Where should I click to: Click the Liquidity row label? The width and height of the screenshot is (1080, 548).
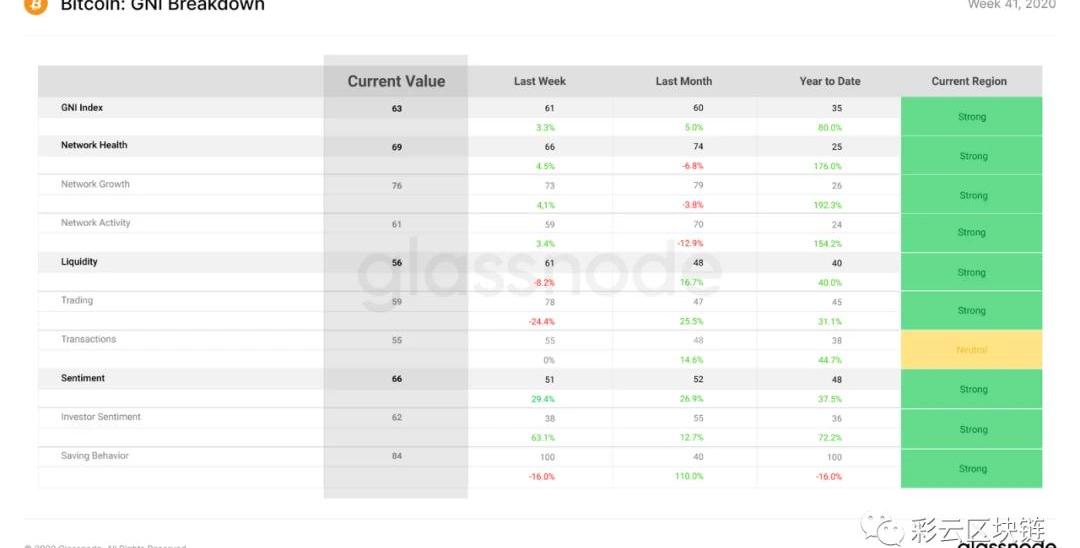click(79, 262)
